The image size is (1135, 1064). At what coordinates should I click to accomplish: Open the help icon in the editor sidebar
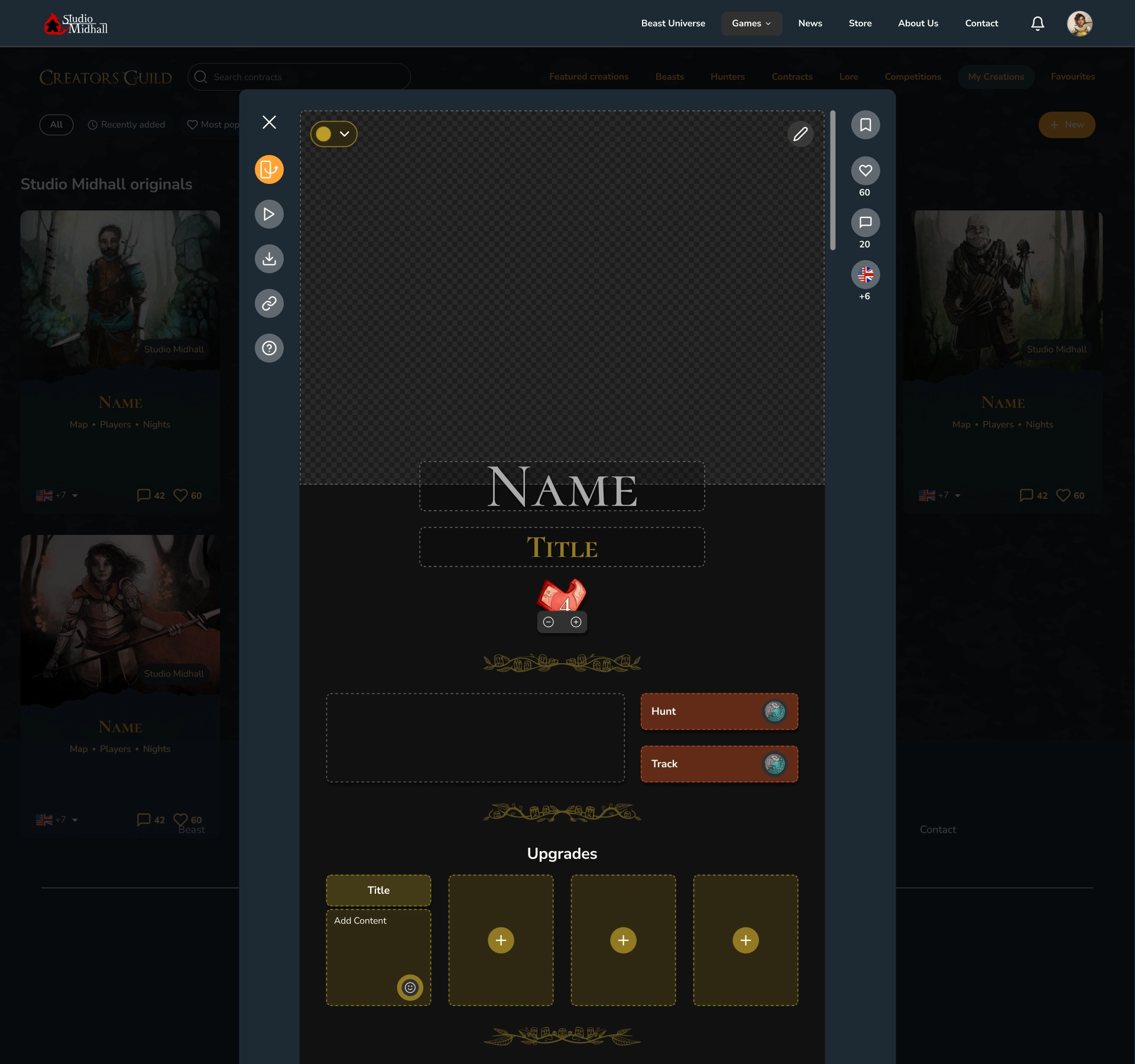pos(269,348)
